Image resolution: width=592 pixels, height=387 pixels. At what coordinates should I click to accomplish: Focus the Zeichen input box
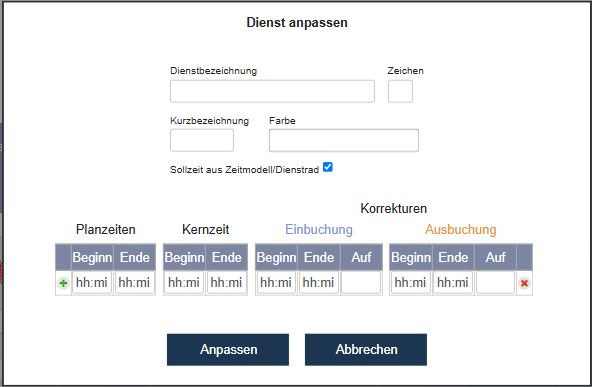400,91
